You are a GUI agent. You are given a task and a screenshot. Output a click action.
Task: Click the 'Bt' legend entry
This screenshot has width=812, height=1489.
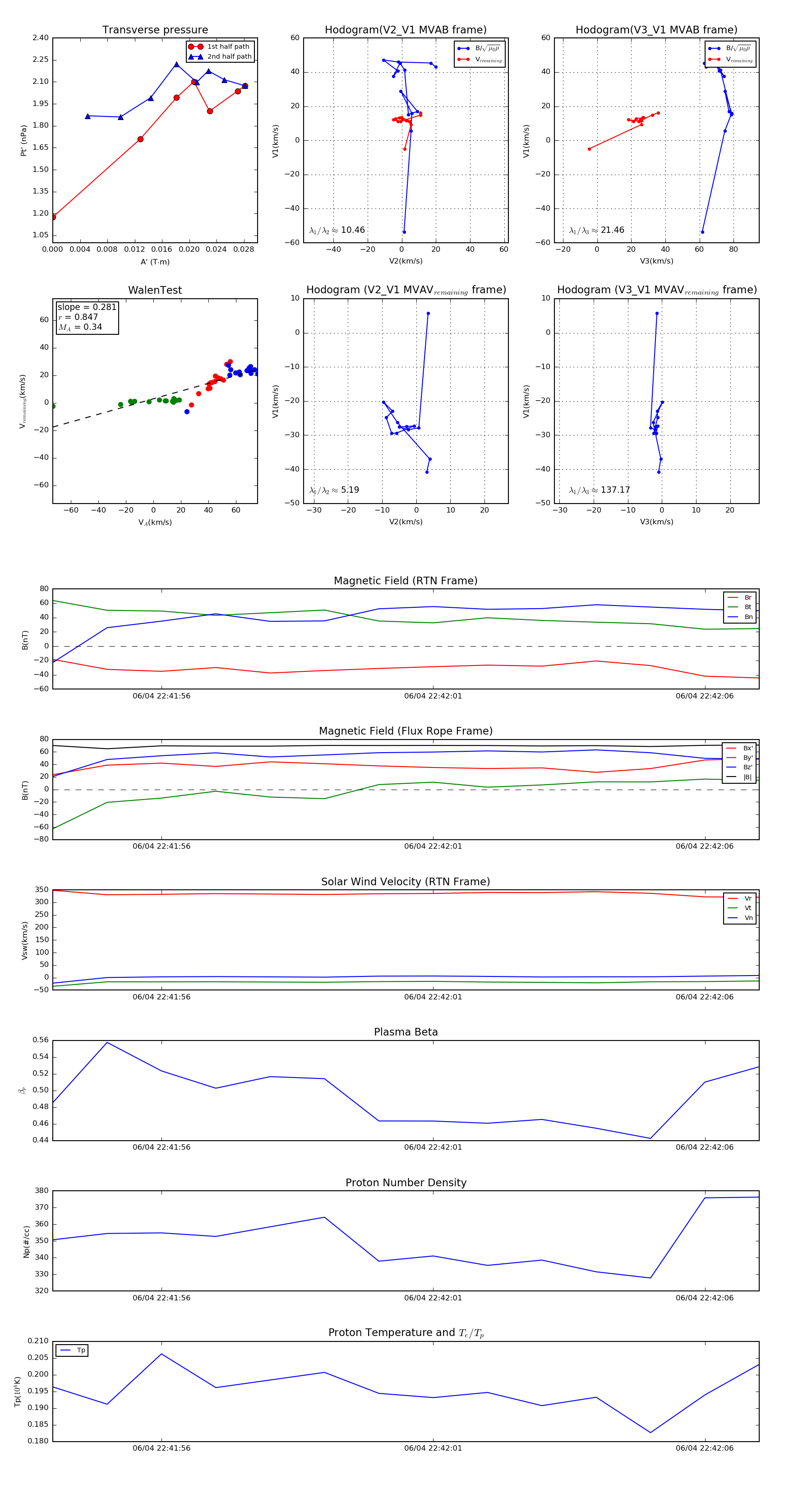740,607
